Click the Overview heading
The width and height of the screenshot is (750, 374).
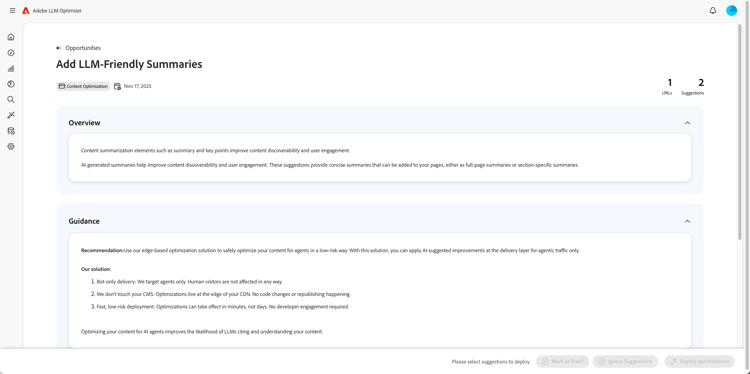pos(84,123)
